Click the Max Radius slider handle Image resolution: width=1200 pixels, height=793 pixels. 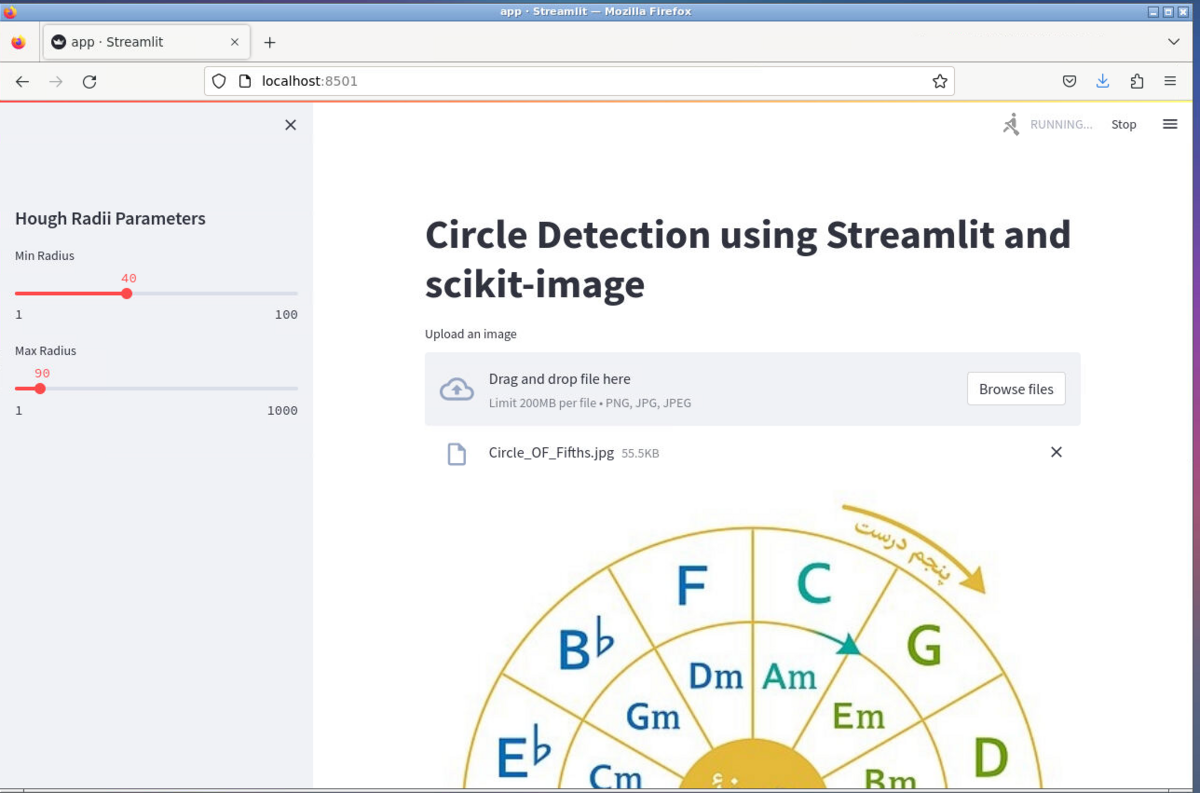click(x=40, y=388)
